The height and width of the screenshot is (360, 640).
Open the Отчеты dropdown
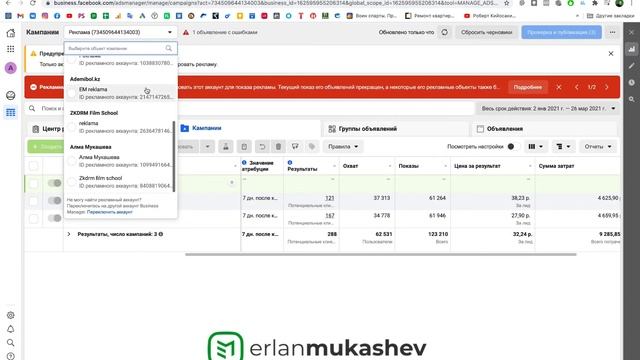598,147
